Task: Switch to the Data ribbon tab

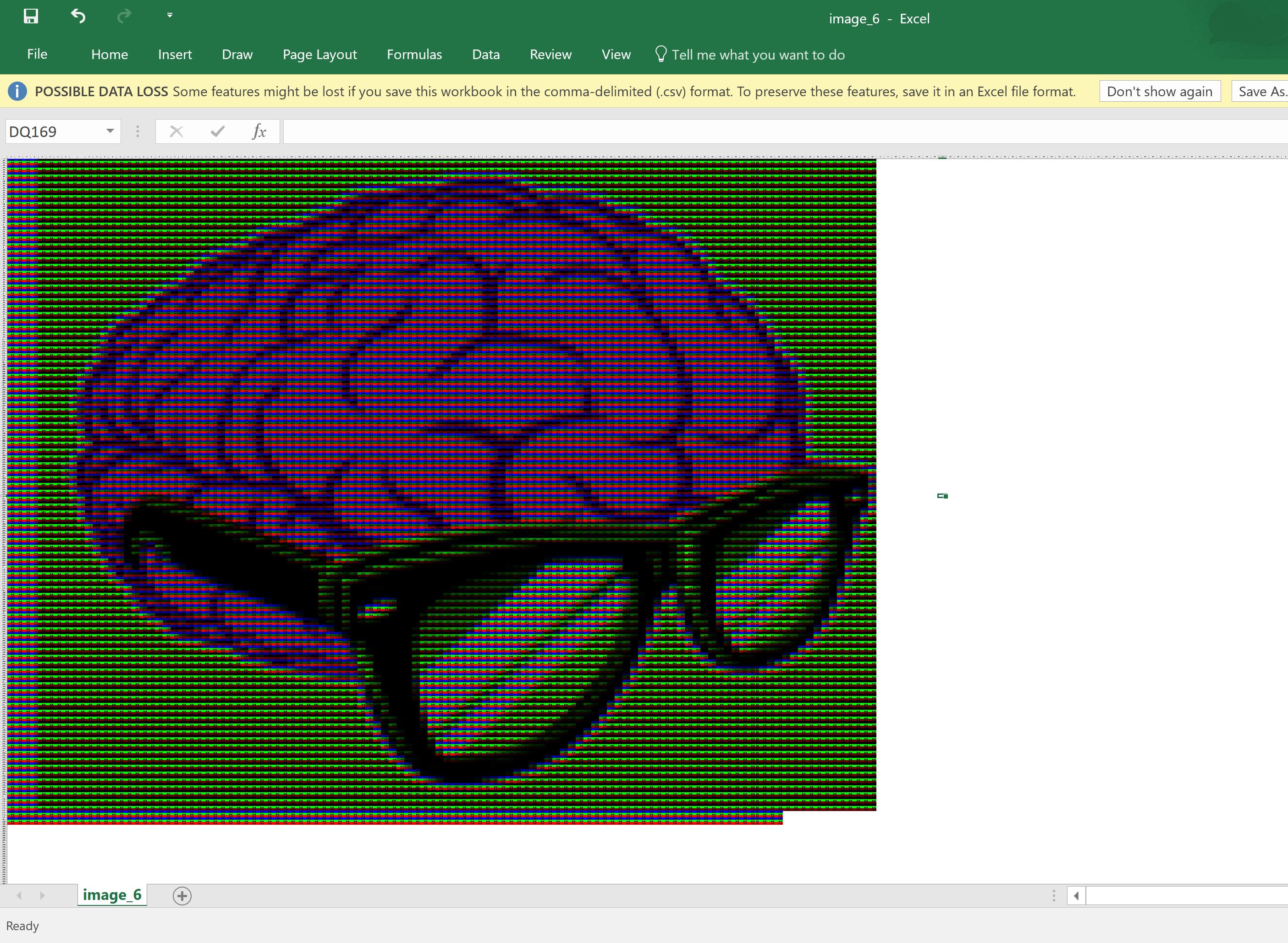Action: [485, 54]
